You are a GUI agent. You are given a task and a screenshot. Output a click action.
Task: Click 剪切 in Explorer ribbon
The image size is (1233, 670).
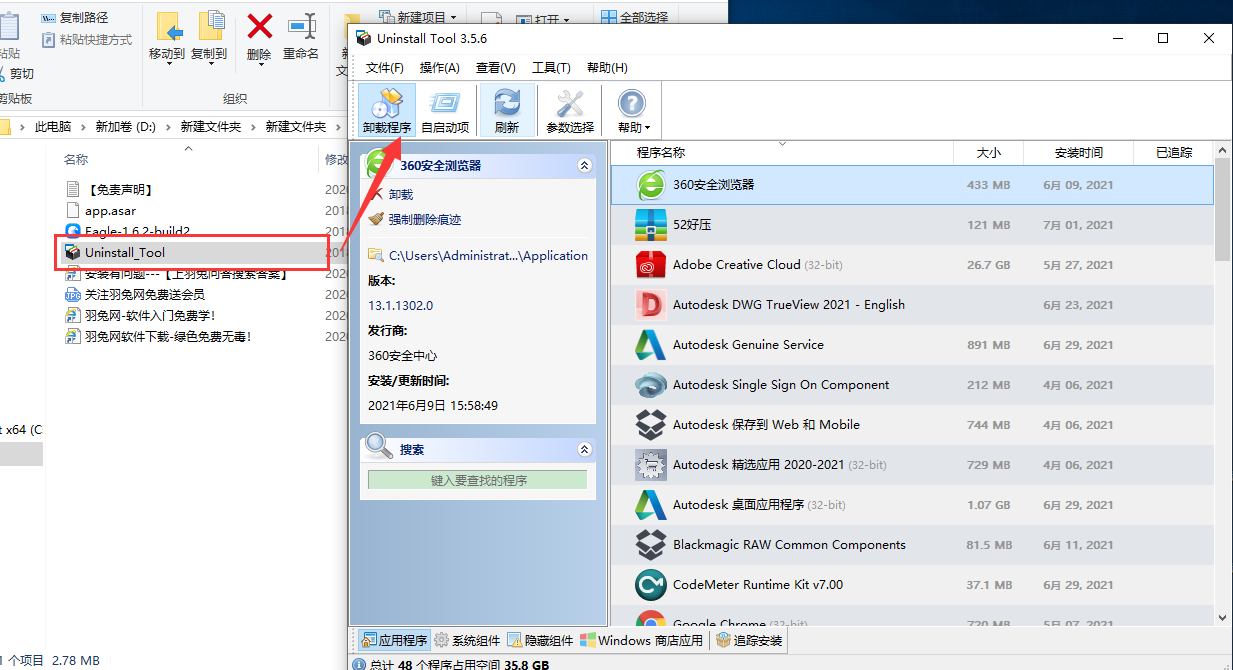pyautogui.click(x=18, y=74)
